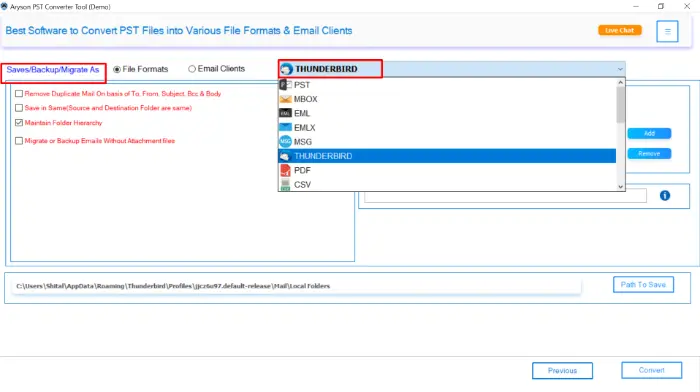Select the Email Clients radio button
Screen dimensions: 700x392
192,69
